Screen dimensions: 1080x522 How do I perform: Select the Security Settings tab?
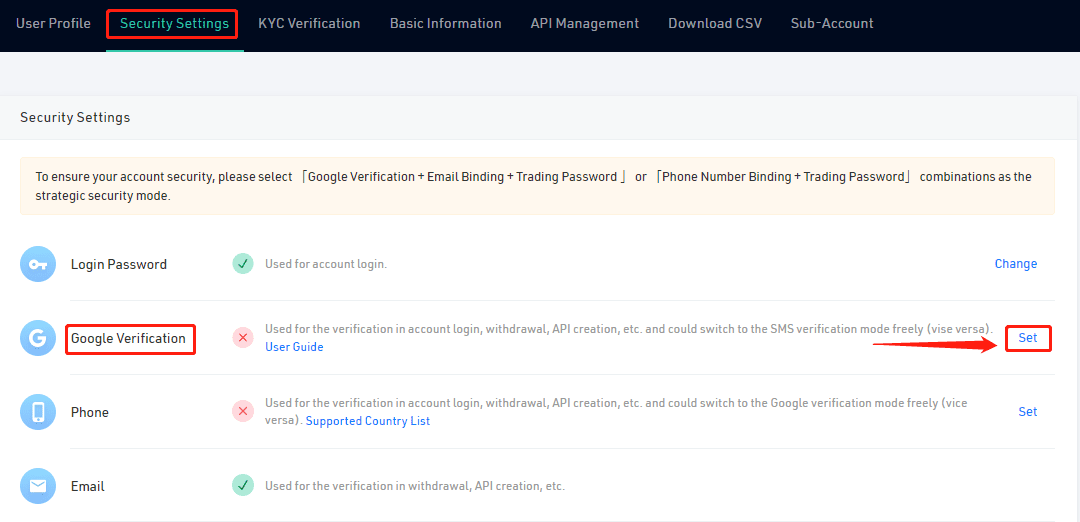[x=174, y=23]
